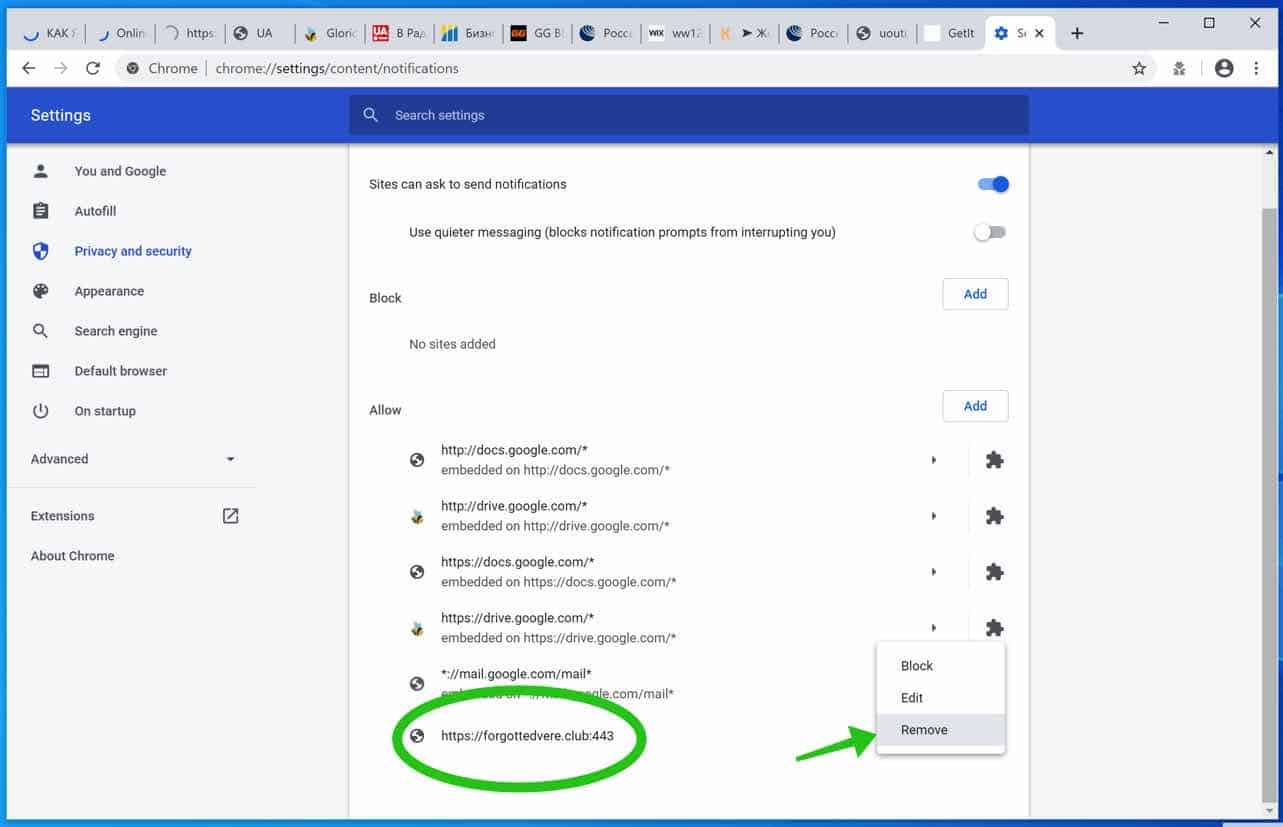This screenshot has height=827, width=1283.
Task: Open the Chrome three-dot menu
Action: point(1256,68)
